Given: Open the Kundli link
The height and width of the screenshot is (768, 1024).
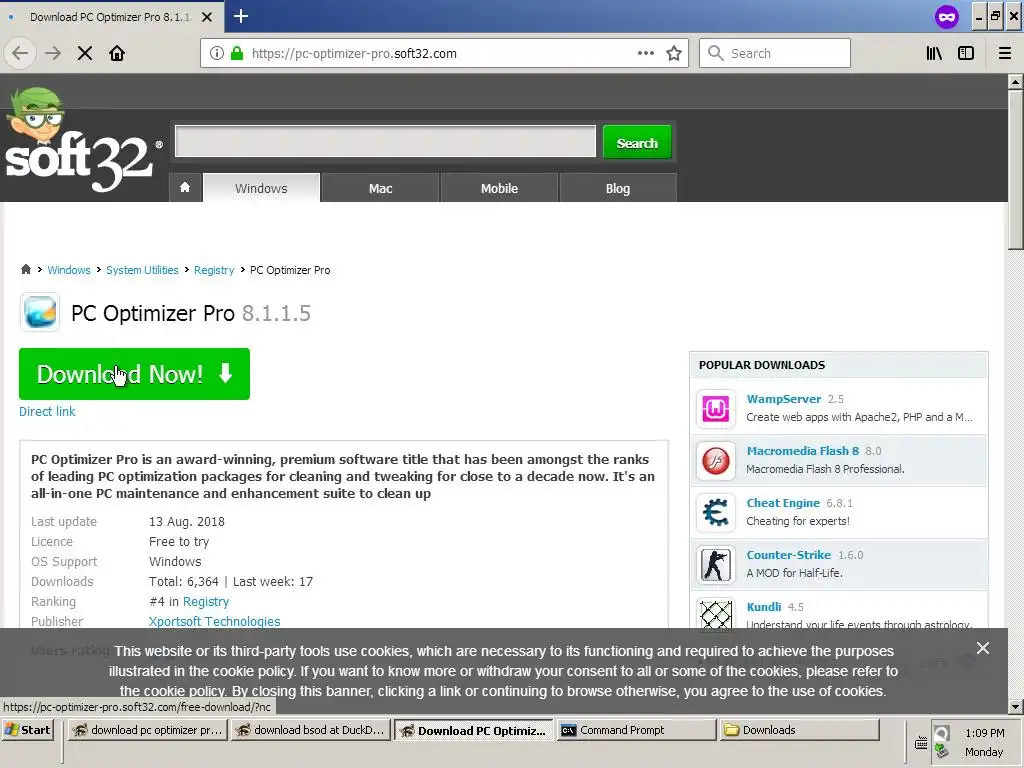Looking at the screenshot, I should point(763,607).
